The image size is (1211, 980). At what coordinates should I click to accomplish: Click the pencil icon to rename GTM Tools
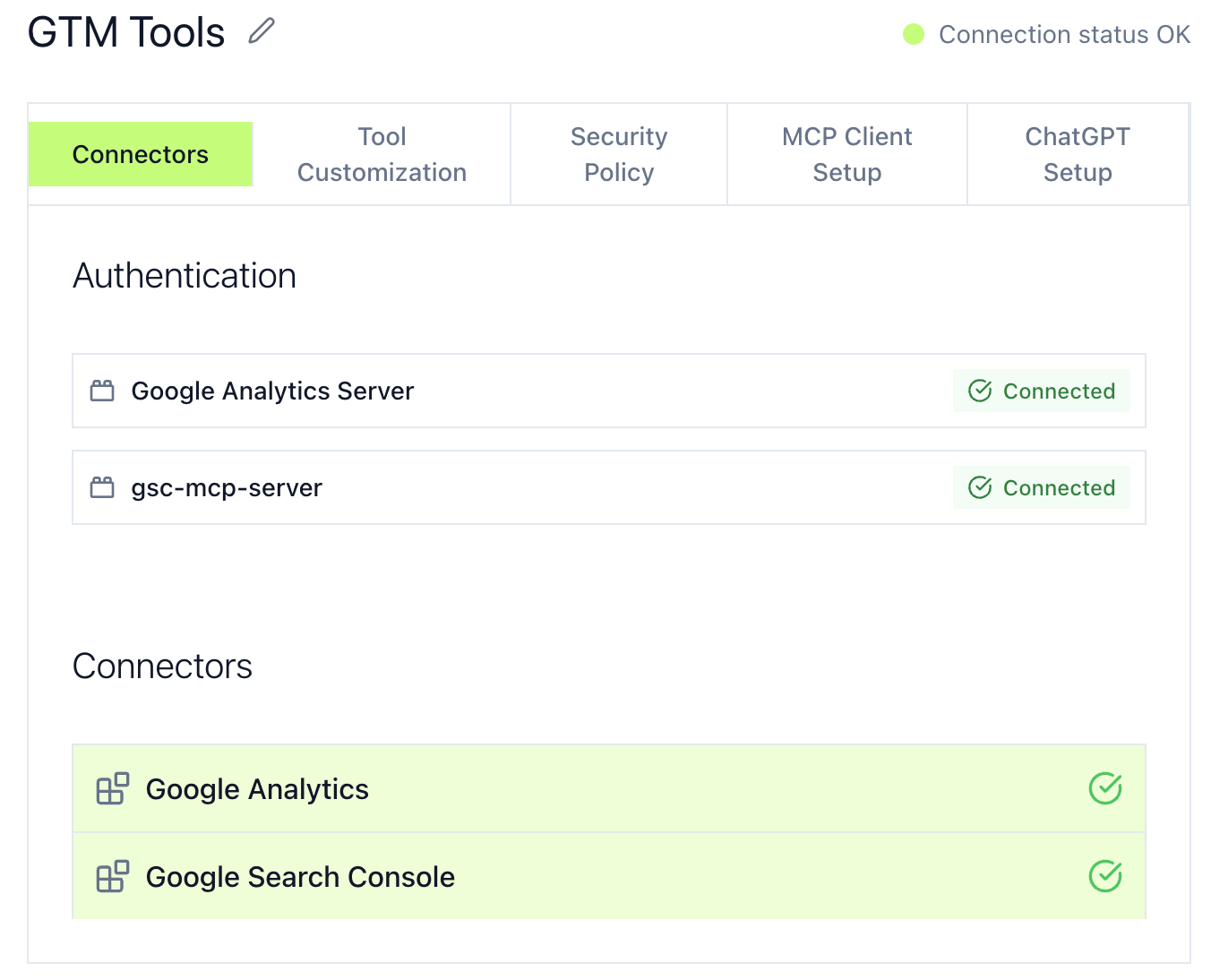[x=261, y=31]
